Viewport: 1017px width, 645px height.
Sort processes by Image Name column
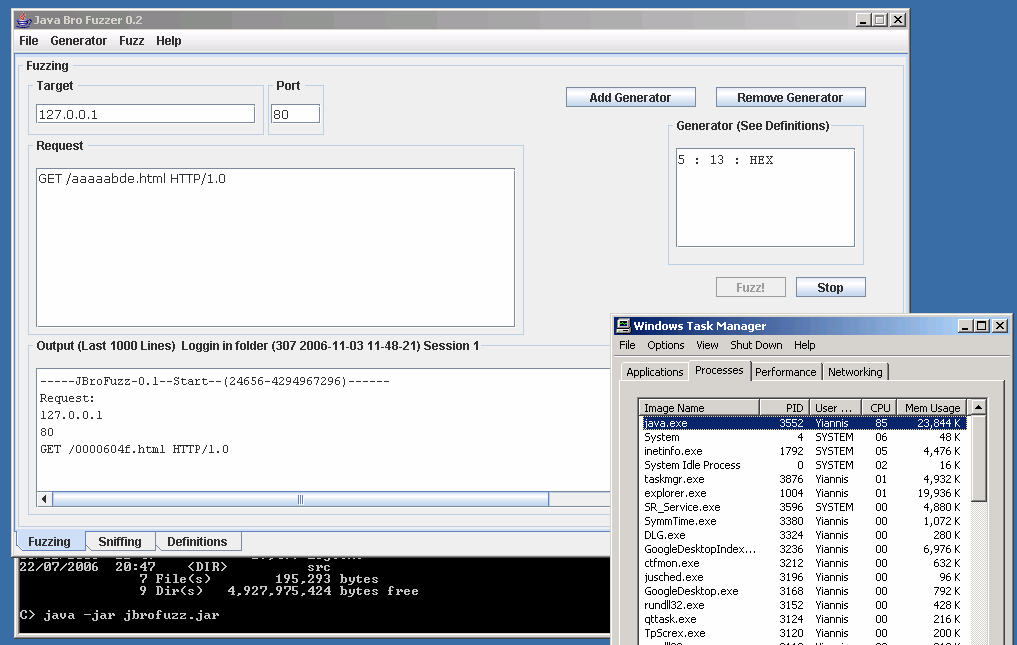pyautogui.click(x=698, y=408)
